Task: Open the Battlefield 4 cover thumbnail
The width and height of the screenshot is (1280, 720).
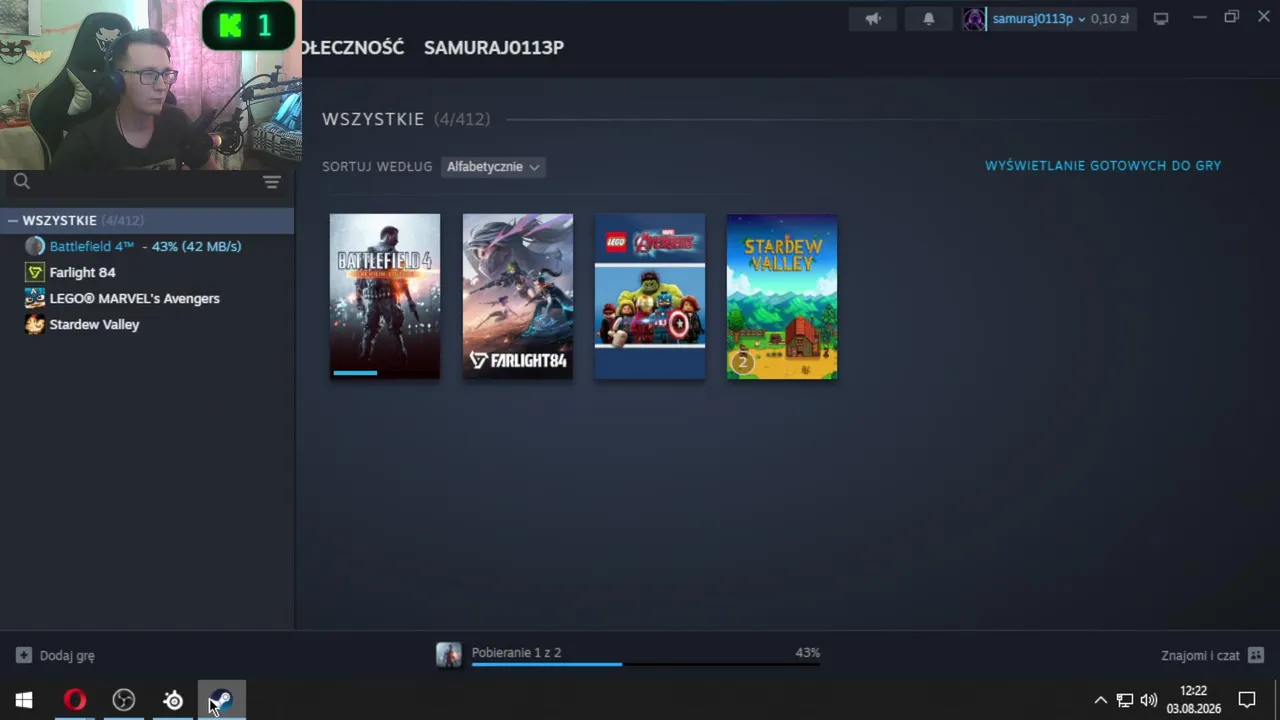Action: [x=385, y=297]
